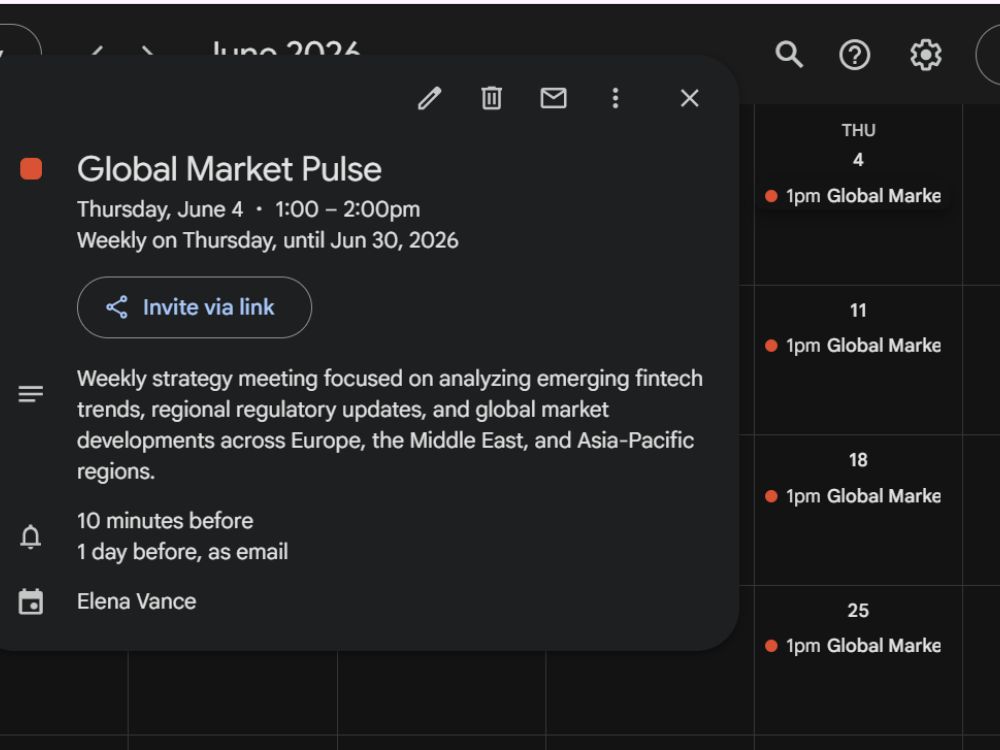Click '1 day before, as email' text
This screenshot has height=750, width=1000.
tap(182, 552)
